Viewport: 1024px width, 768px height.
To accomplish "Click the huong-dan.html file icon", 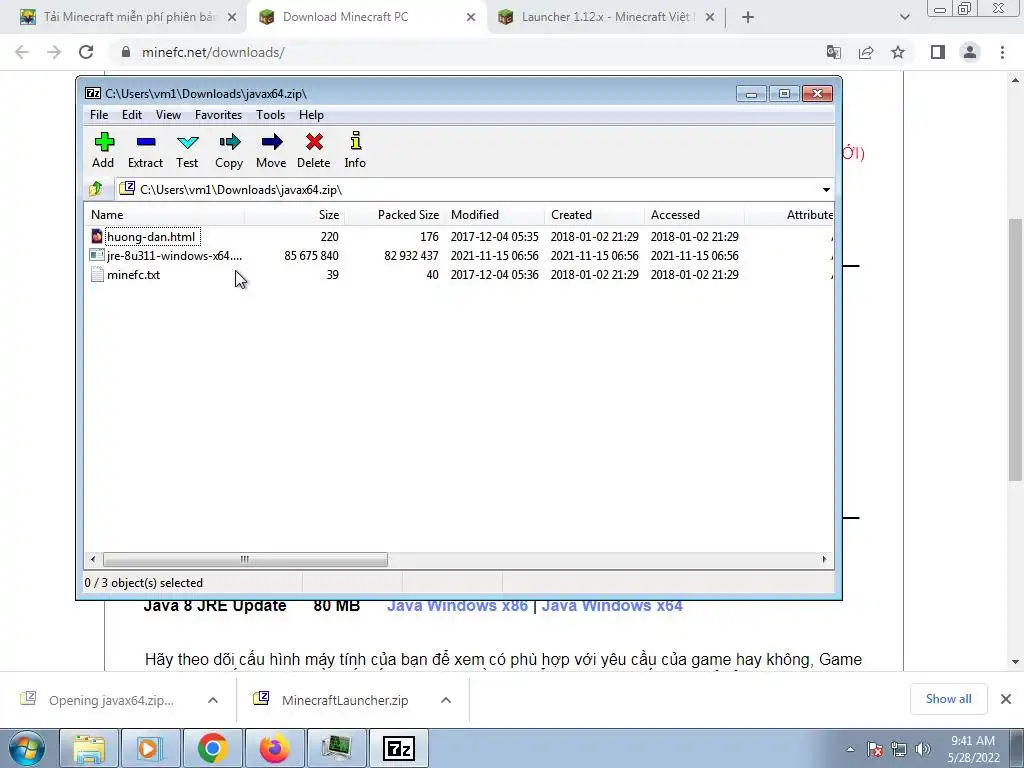I will (x=97, y=236).
